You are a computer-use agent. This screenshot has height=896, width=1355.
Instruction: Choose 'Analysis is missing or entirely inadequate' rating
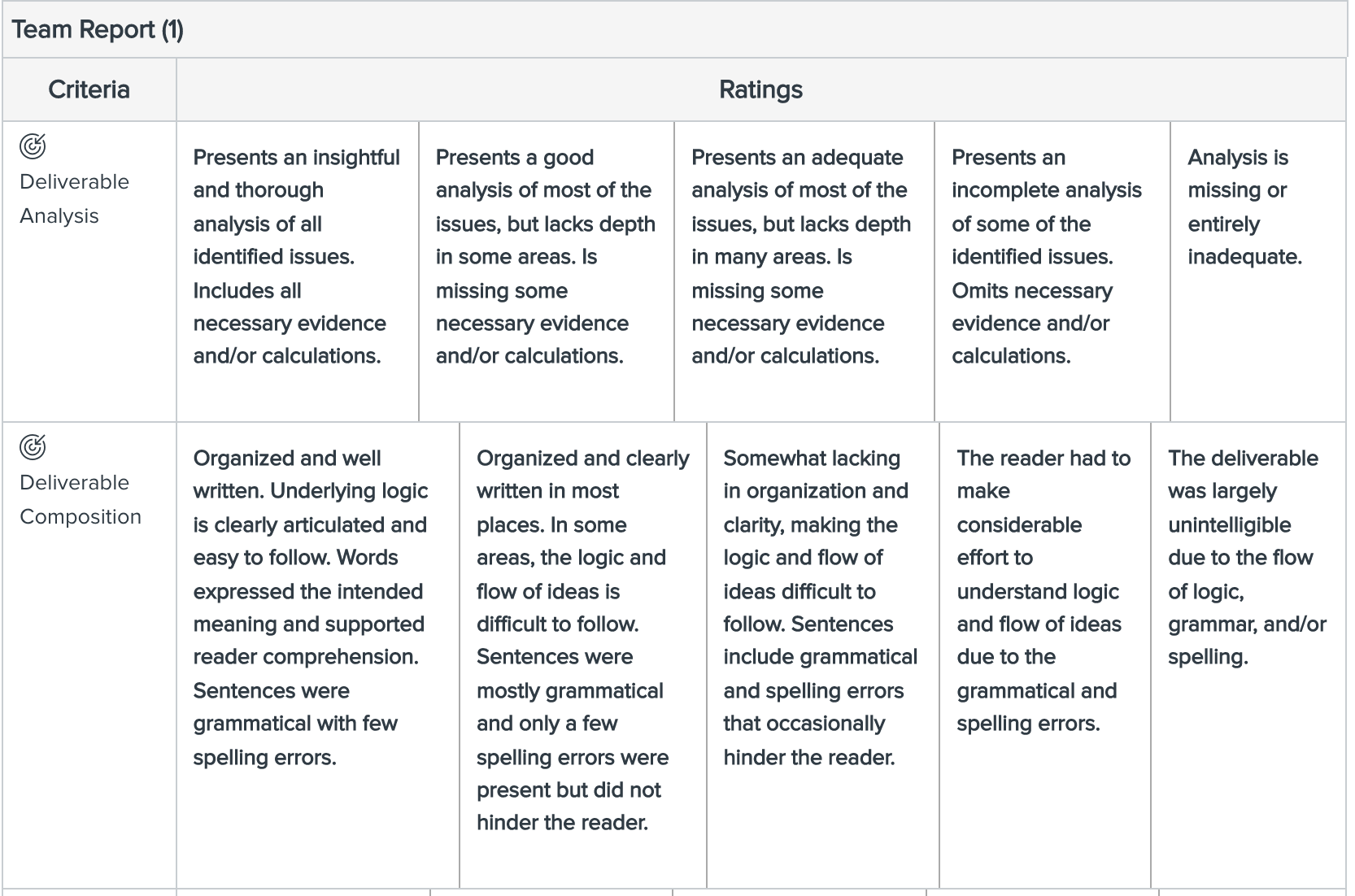pyautogui.click(x=1258, y=272)
